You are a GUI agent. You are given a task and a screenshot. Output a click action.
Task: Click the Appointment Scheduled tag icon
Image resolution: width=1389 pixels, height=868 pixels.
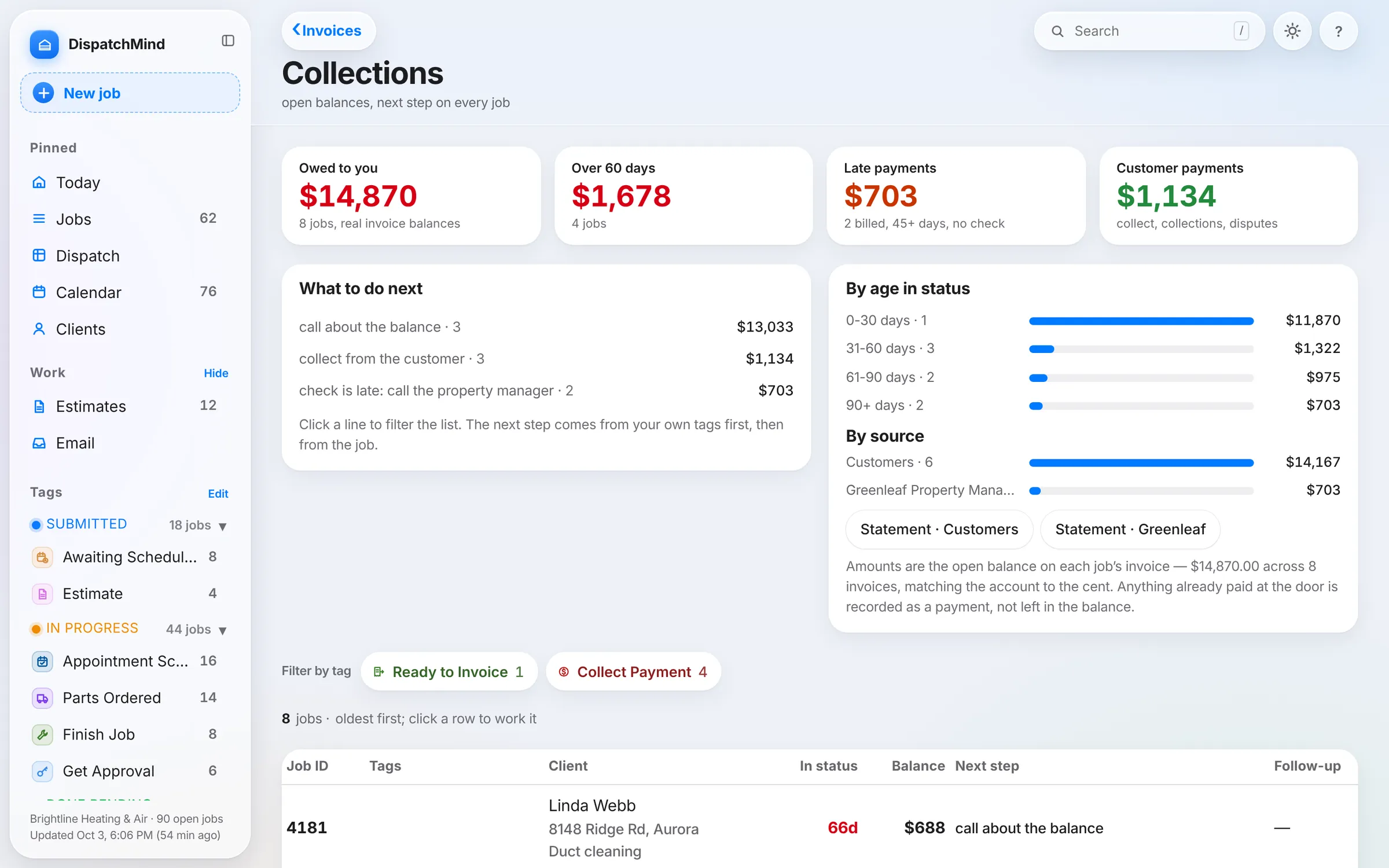click(42, 661)
